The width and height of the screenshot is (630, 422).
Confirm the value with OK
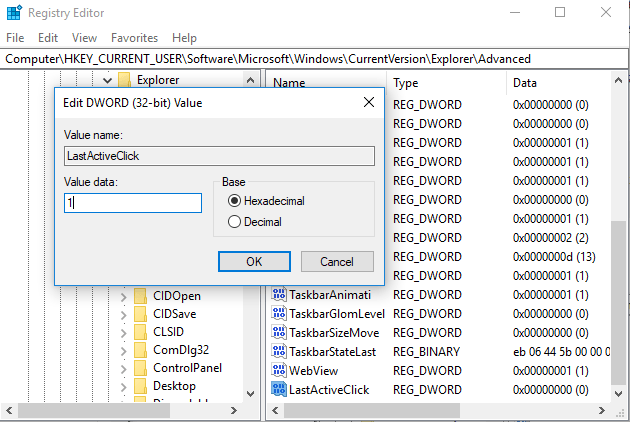pyautogui.click(x=253, y=261)
